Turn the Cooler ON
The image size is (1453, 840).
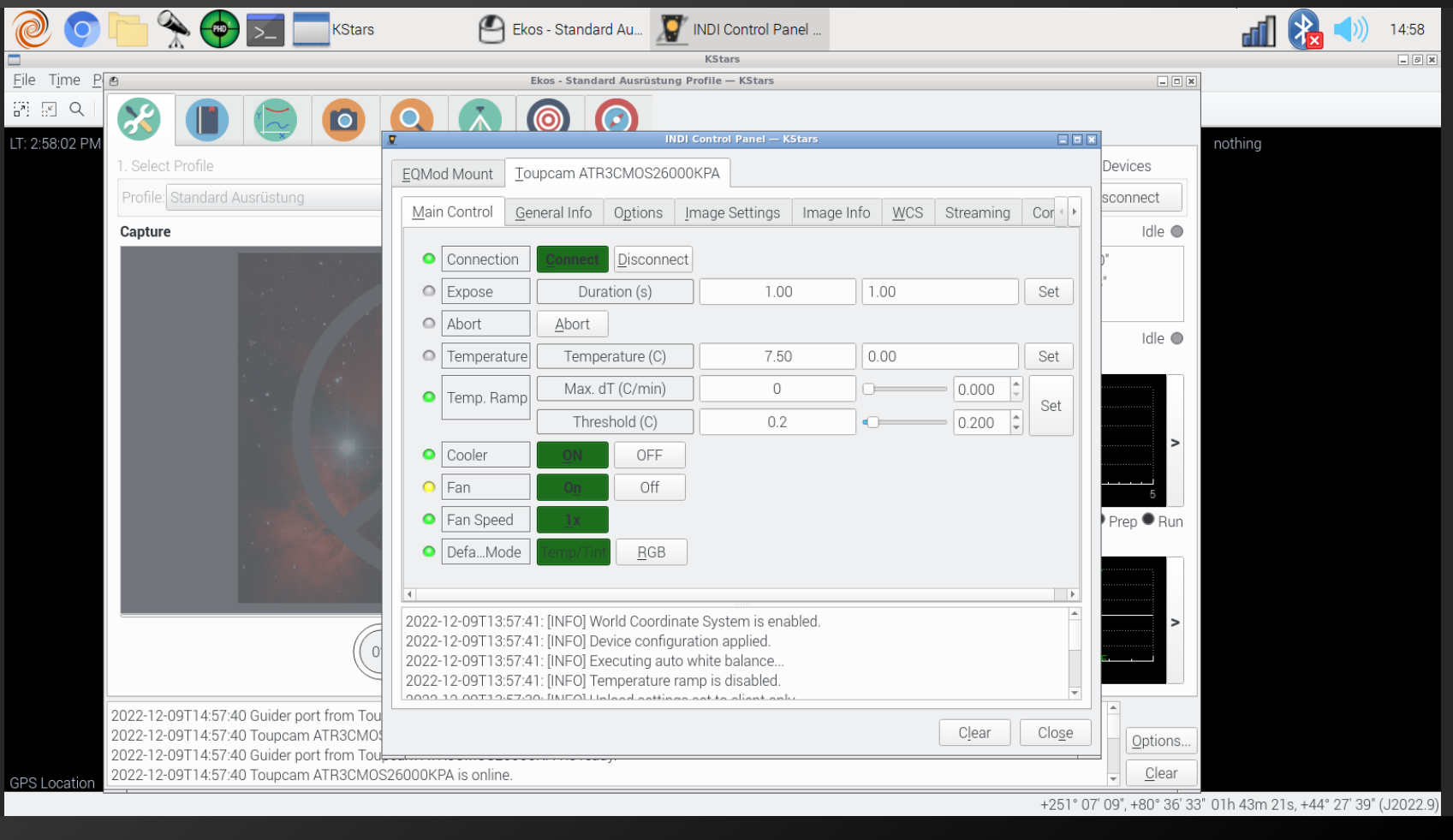pos(572,456)
